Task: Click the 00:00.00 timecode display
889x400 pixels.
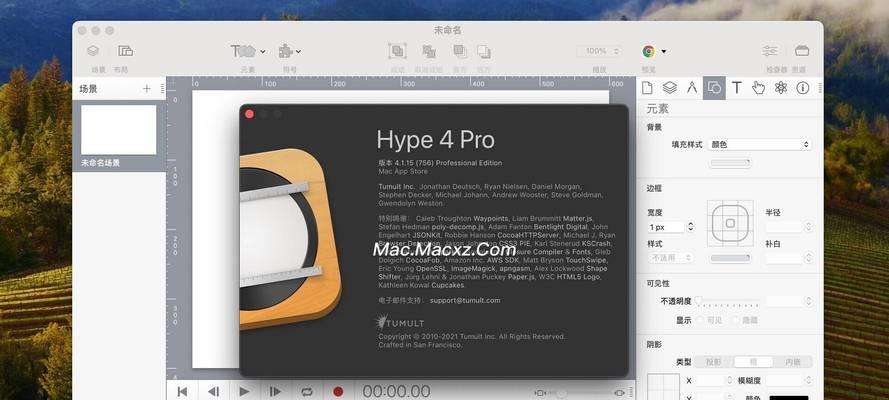Action: (x=396, y=391)
